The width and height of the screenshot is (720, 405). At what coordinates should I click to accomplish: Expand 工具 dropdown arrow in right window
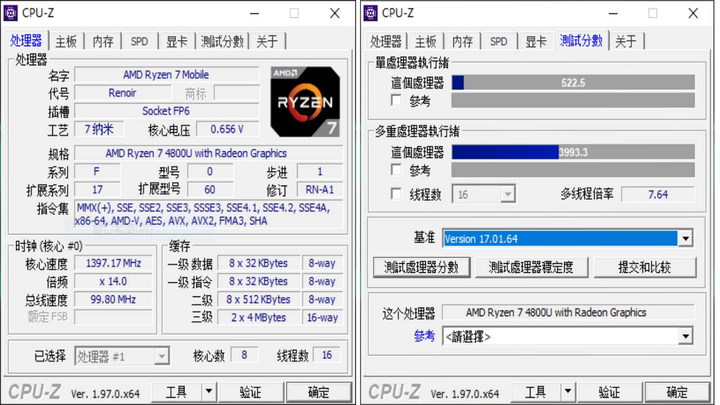[x=568, y=392]
